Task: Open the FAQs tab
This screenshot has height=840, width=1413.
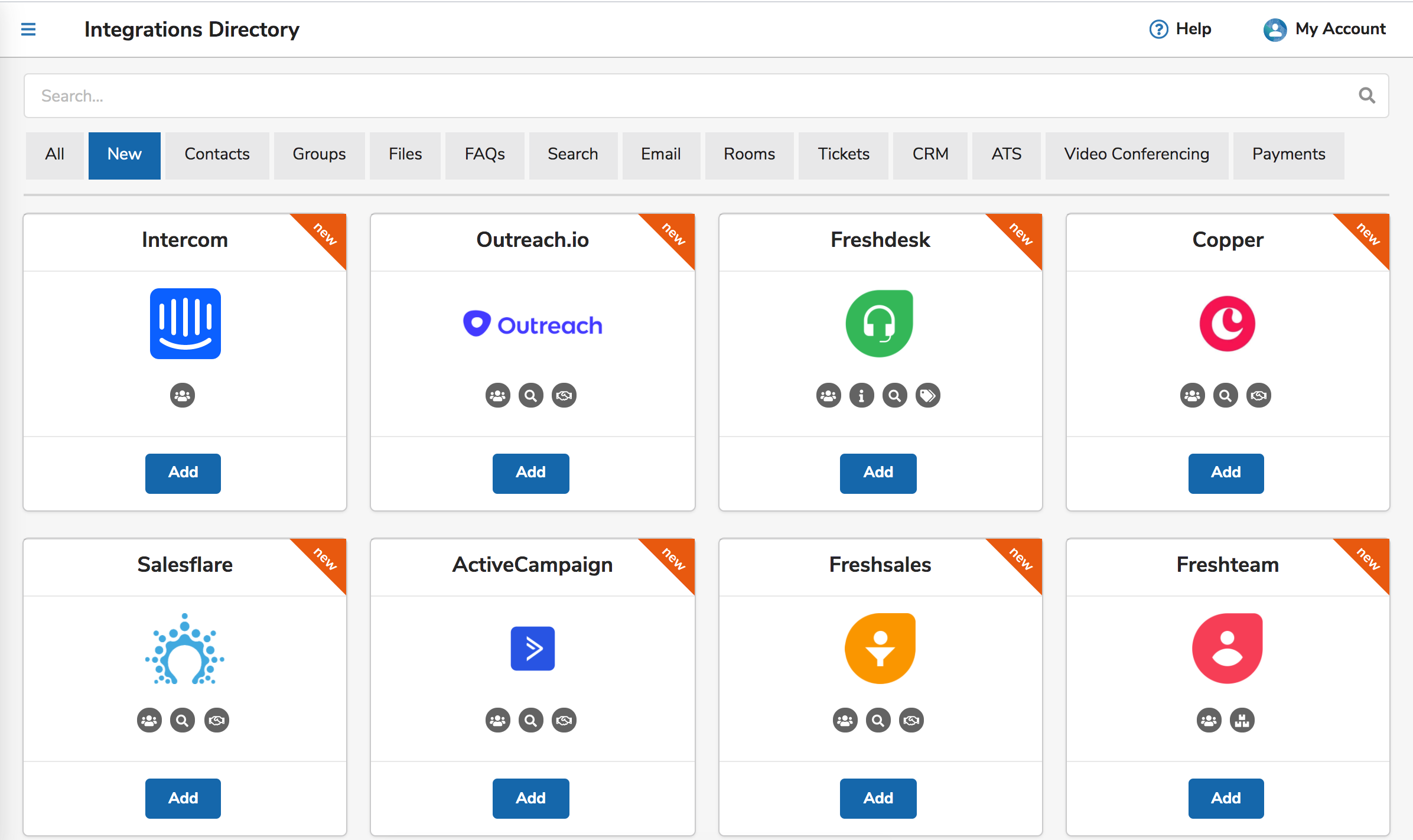Action: [x=485, y=155]
